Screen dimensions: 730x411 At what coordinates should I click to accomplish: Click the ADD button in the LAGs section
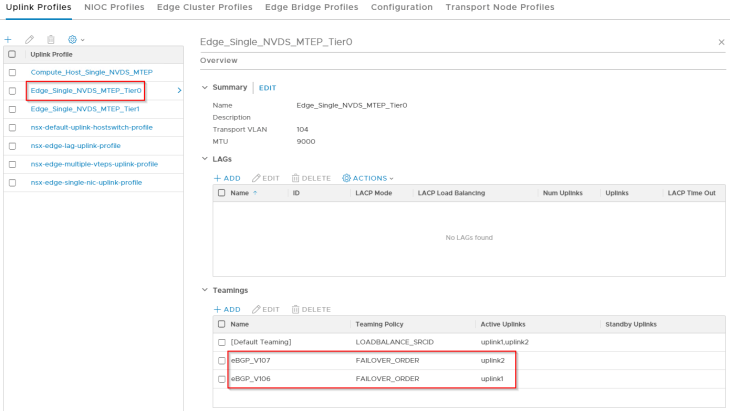pos(227,178)
